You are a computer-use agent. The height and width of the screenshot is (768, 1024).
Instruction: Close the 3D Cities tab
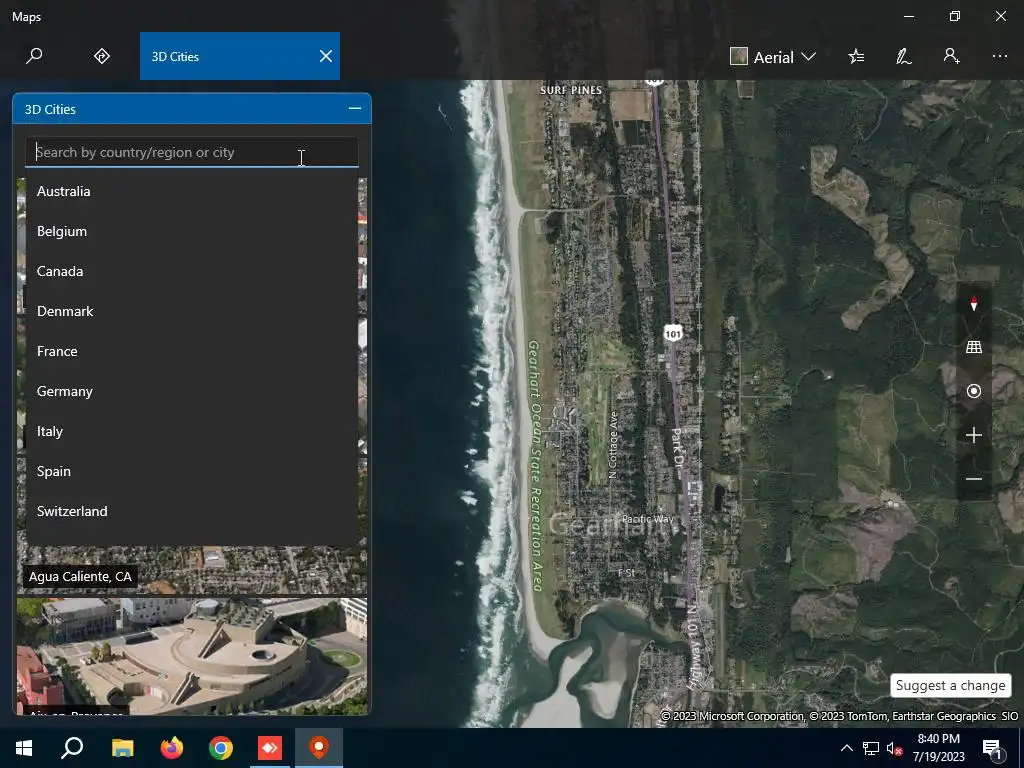[x=326, y=56]
